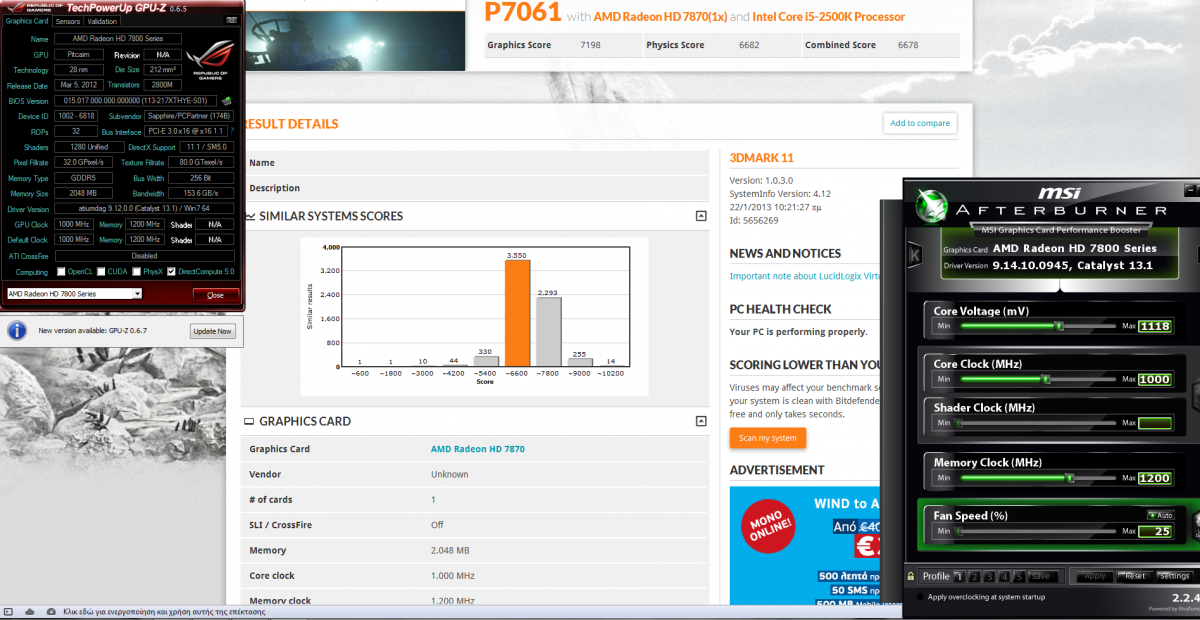Image resolution: width=1200 pixels, height=620 pixels.
Task: Click the shield icon in the bottom status bar
Action: pos(49,611)
